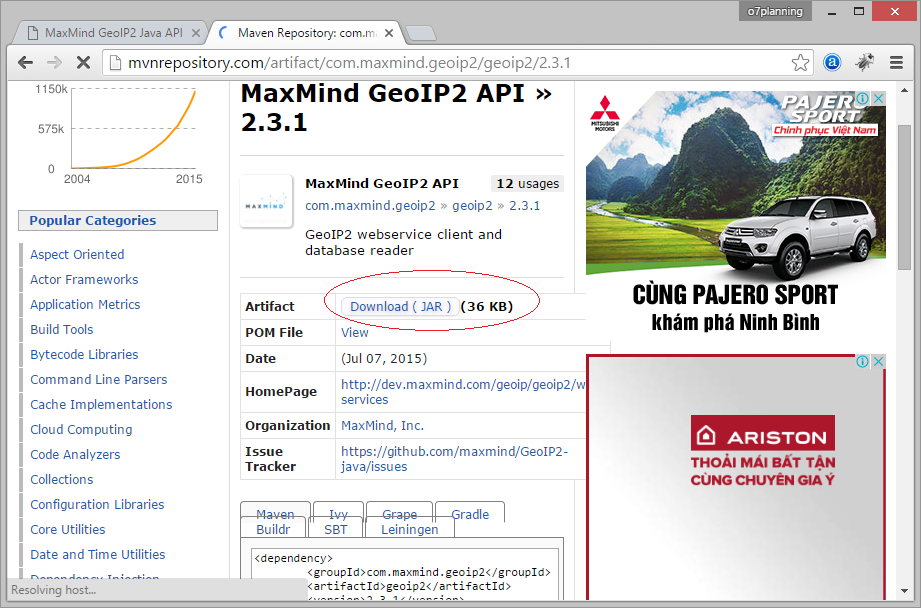Viewport: 921px width, 608px height.
Task: Click the dependency XML code box
Action: coord(405,575)
